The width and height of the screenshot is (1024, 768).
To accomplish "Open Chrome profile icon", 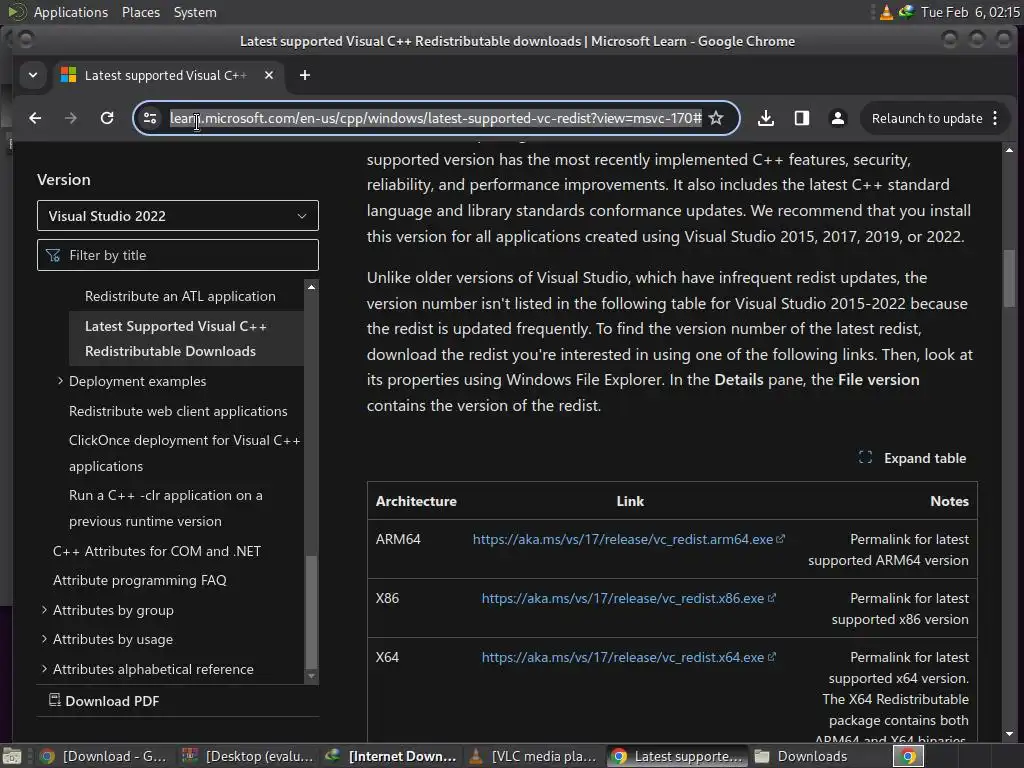I will pyautogui.click(x=838, y=118).
